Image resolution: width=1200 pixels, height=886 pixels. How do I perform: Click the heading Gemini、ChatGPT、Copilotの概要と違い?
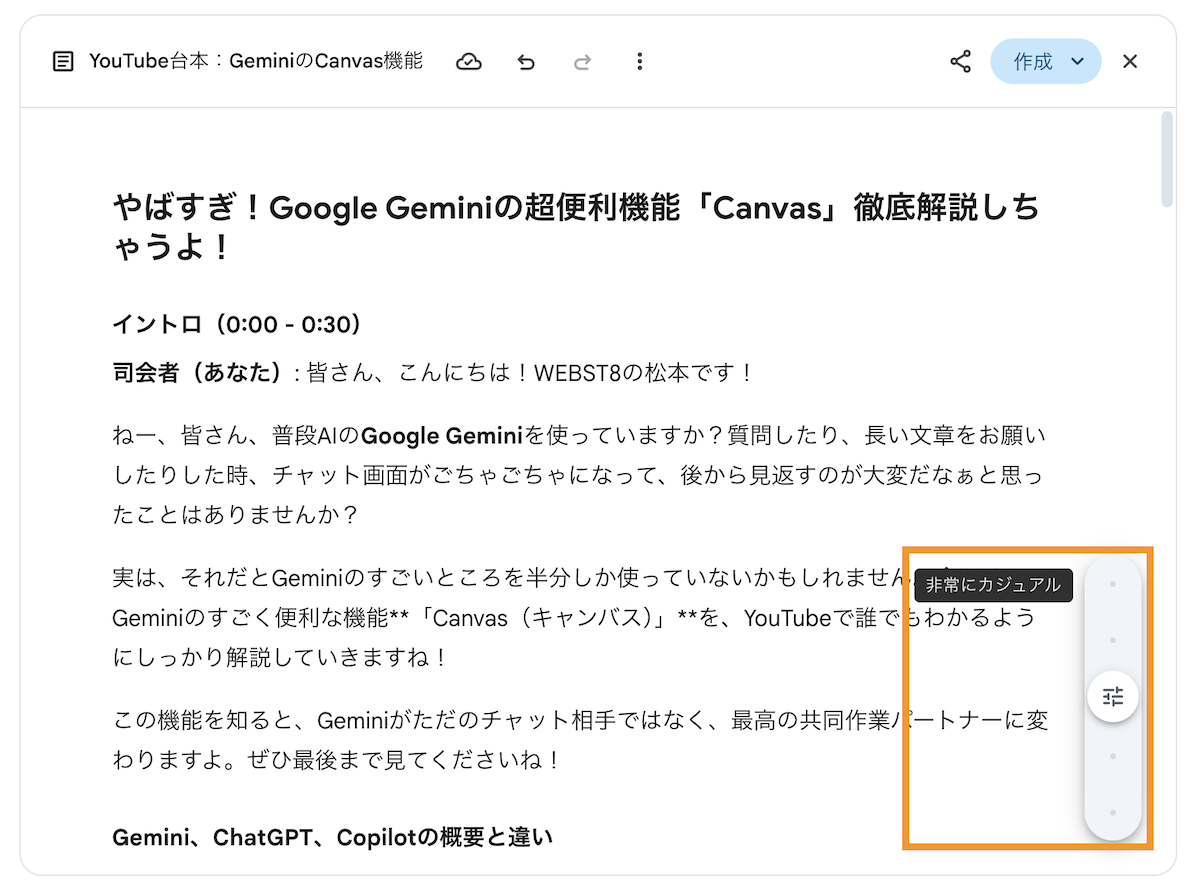coord(333,836)
